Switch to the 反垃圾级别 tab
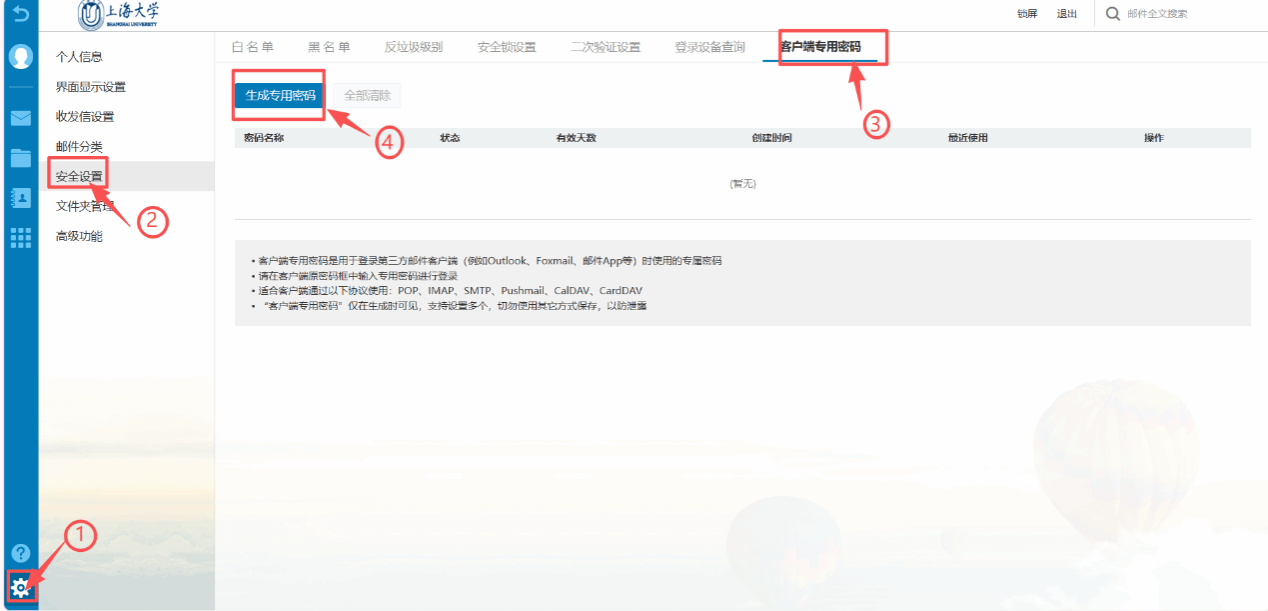The height and width of the screenshot is (611, 1268). click(x=413, y=47)
